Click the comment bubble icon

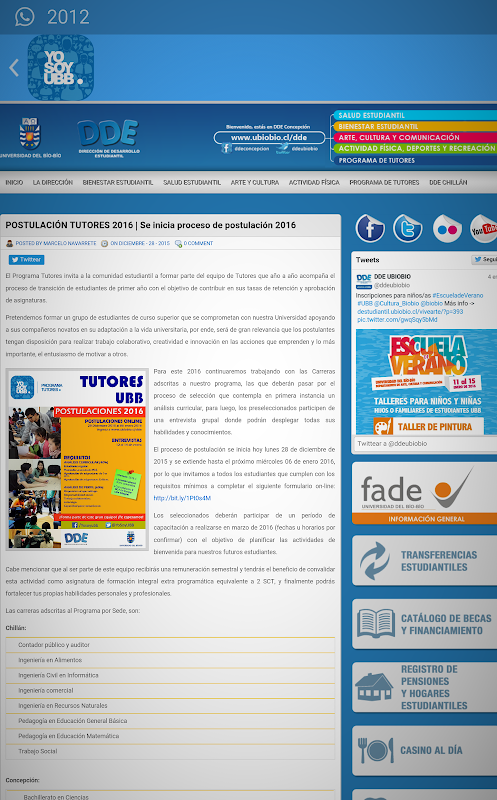(178, 243)
